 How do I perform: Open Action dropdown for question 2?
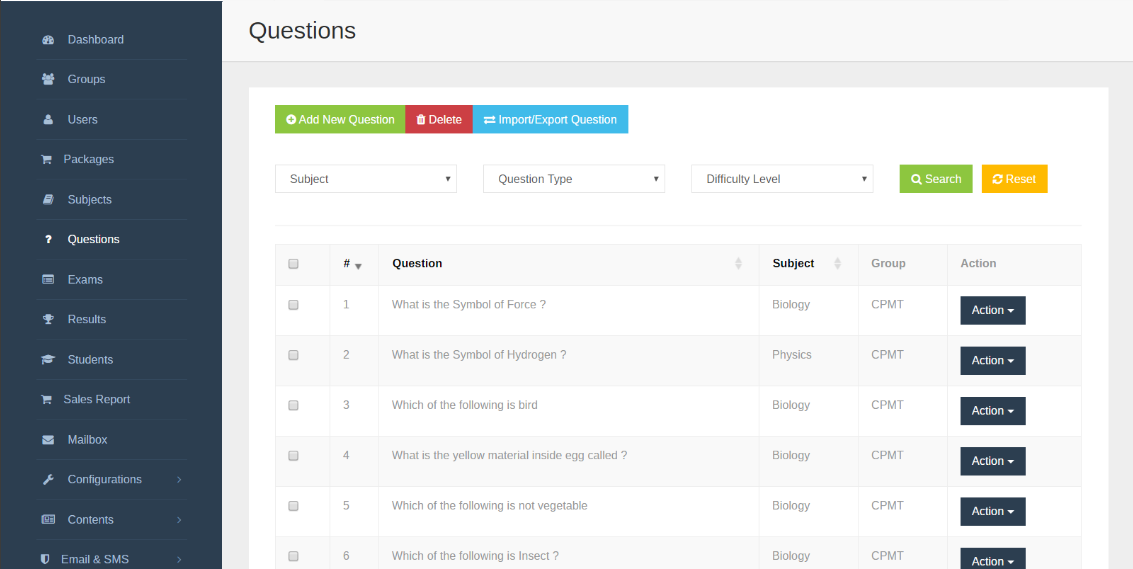pos(993,361)
